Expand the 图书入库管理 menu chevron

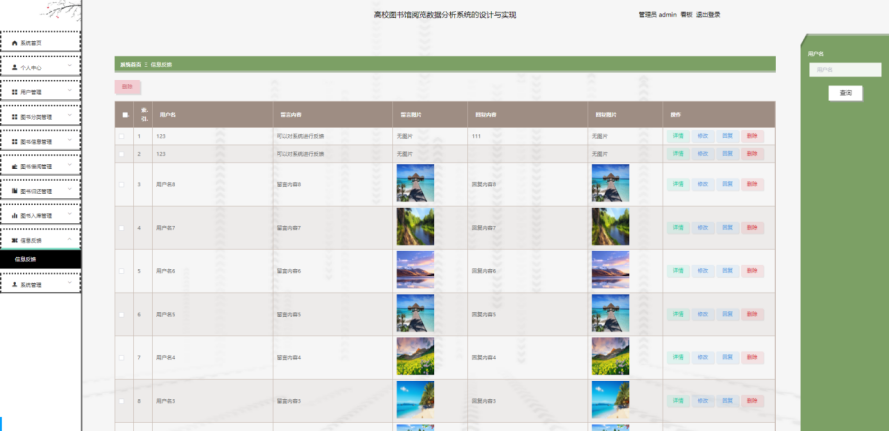click(70, 215)
